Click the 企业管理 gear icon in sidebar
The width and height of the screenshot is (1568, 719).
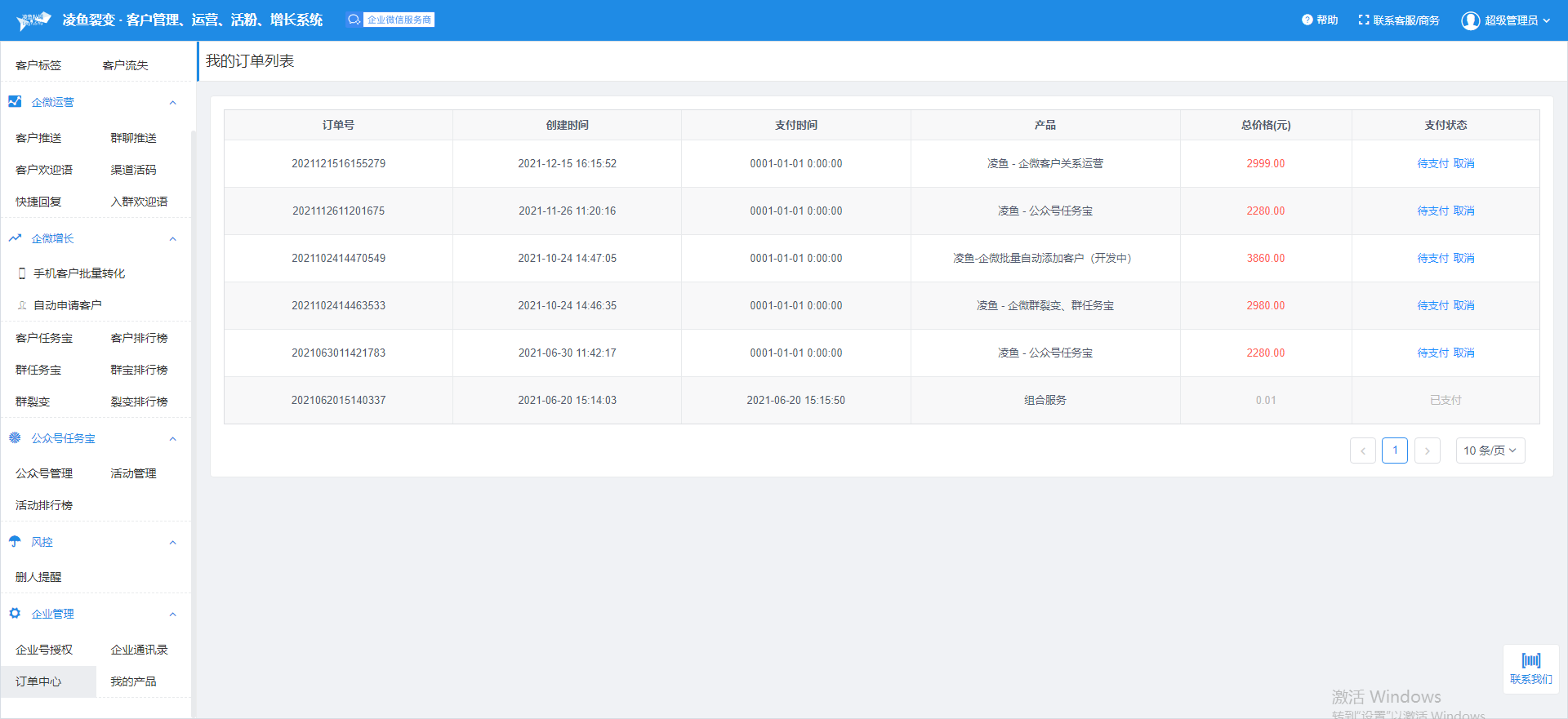[15, 614]
